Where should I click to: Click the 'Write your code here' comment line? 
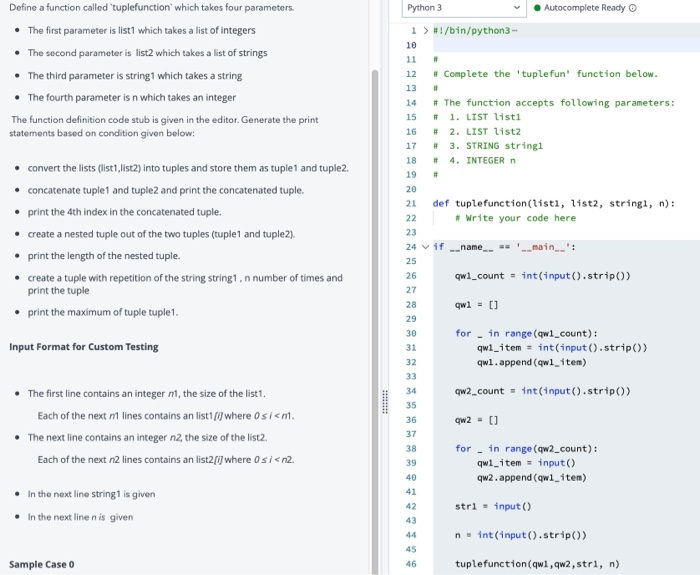(x=515, y=218)
